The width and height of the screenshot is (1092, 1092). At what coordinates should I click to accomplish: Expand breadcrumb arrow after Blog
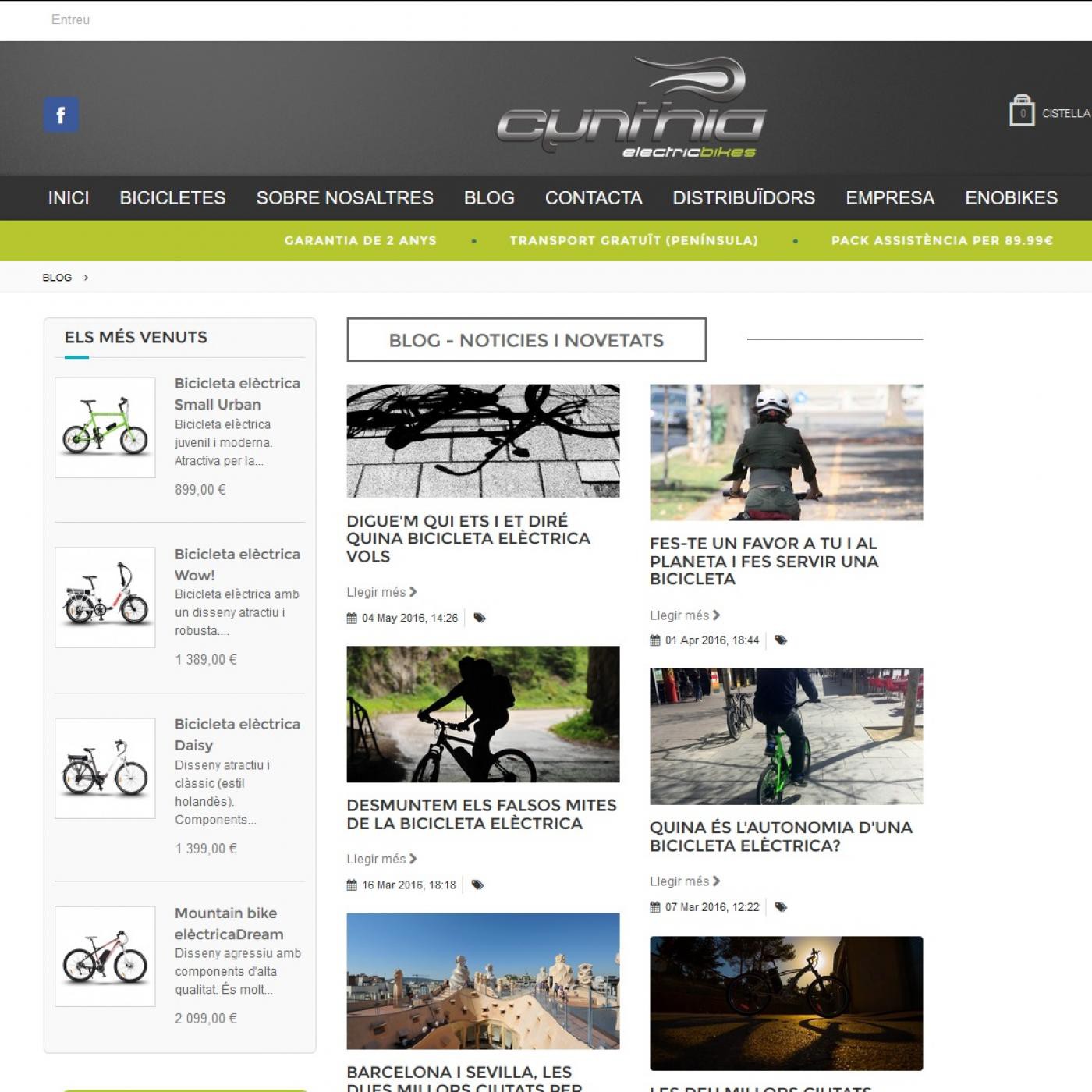tap(86, 278)
